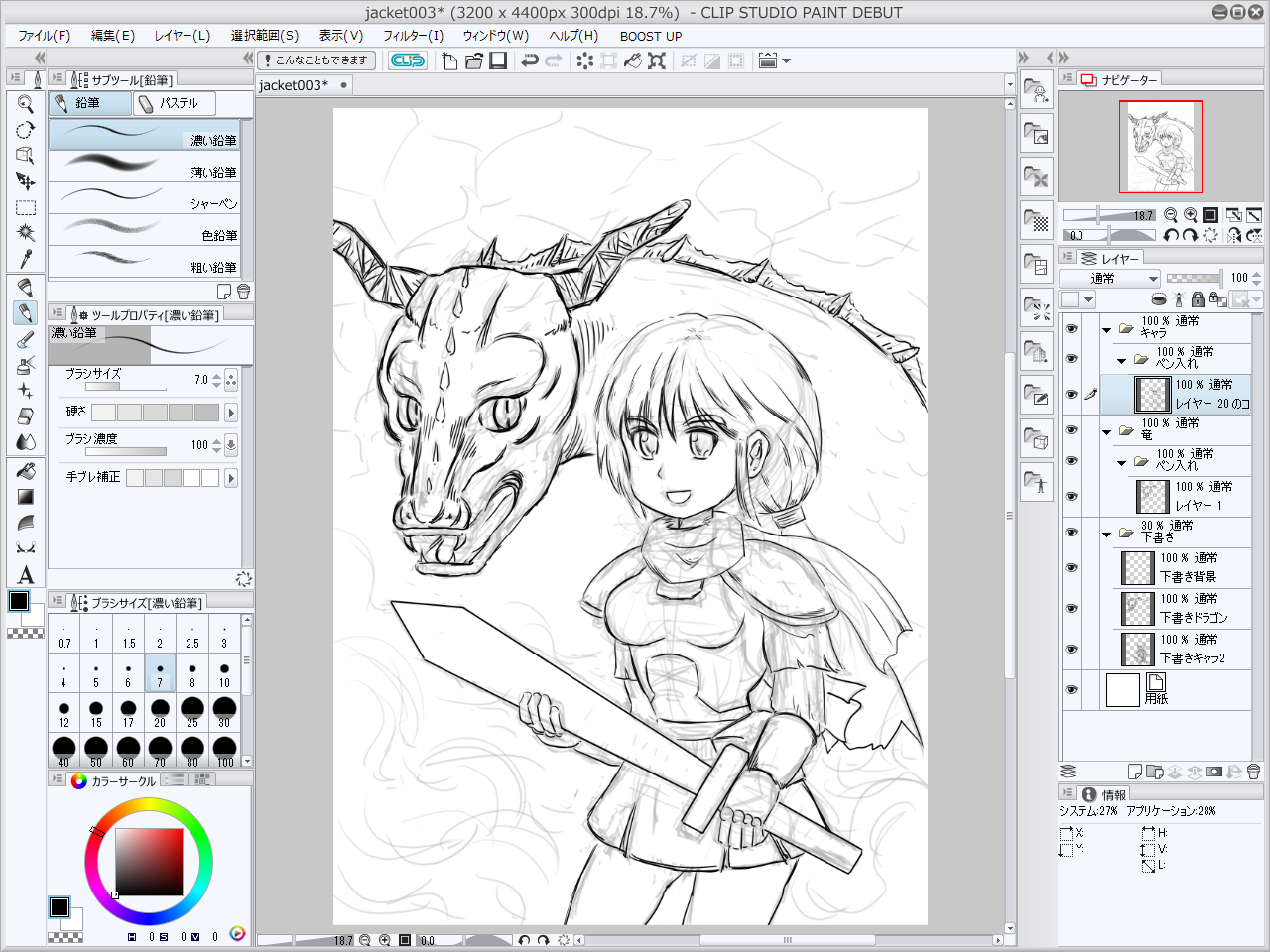Image resolution: width=1270 pixels, height=952 pixels.
Task: Collapse ペン入れ folder under キャラ
Action: (1121, 360)
